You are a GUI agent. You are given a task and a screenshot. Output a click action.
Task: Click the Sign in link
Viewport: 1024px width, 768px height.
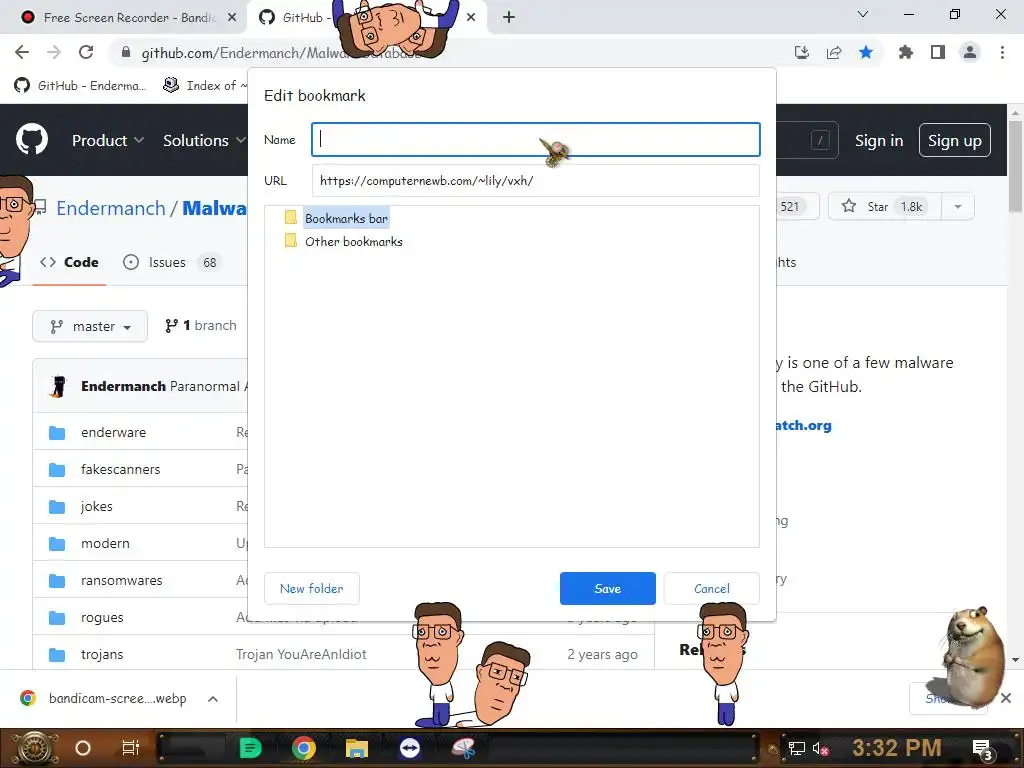[879, 140]
